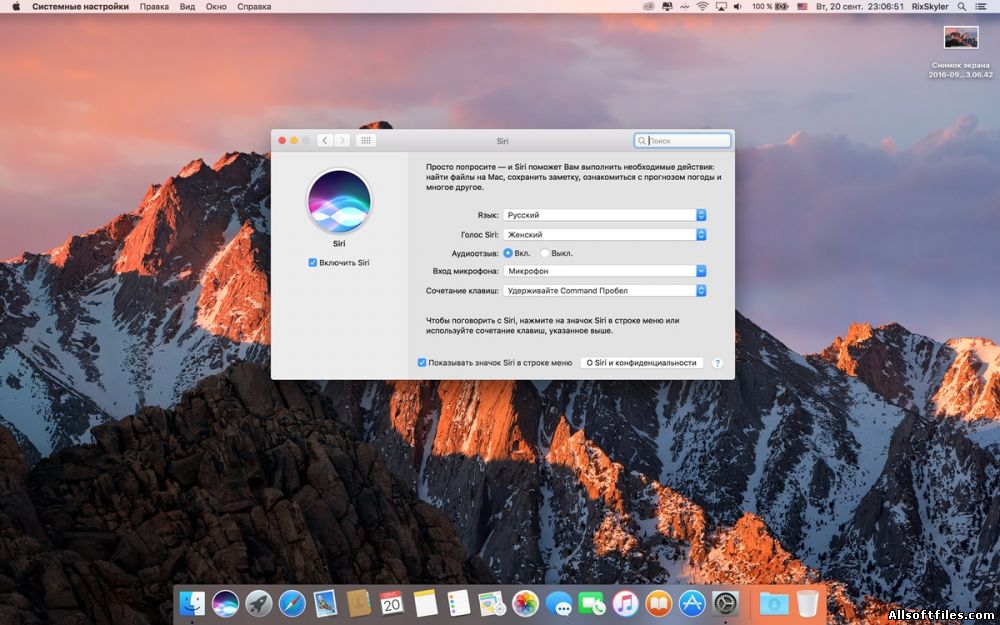1000x625 pixels.
Task: Open Reminders list icon in Dock
Action: [459, 603]
